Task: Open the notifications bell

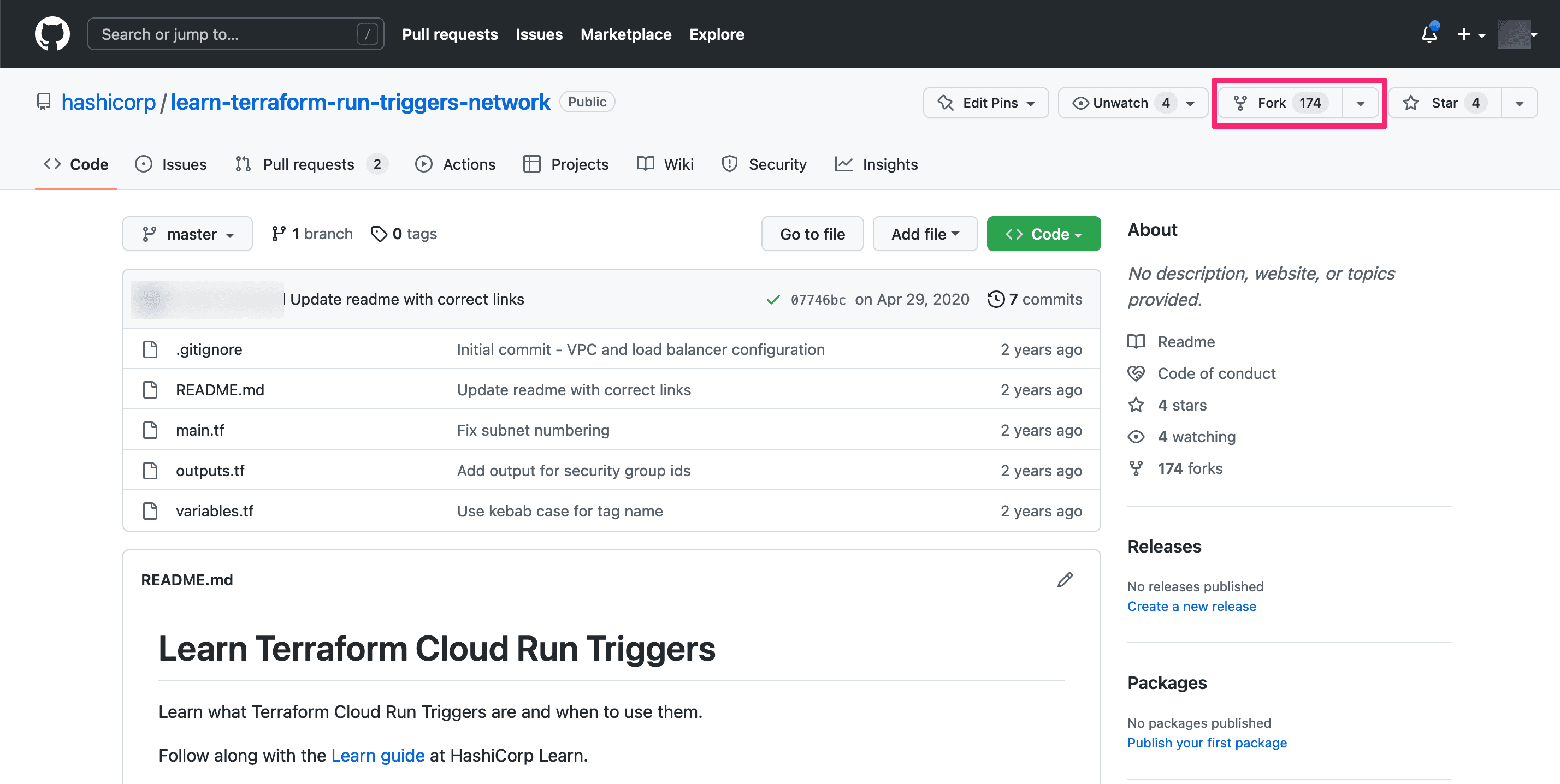Action: click(x=1429, y=34)
